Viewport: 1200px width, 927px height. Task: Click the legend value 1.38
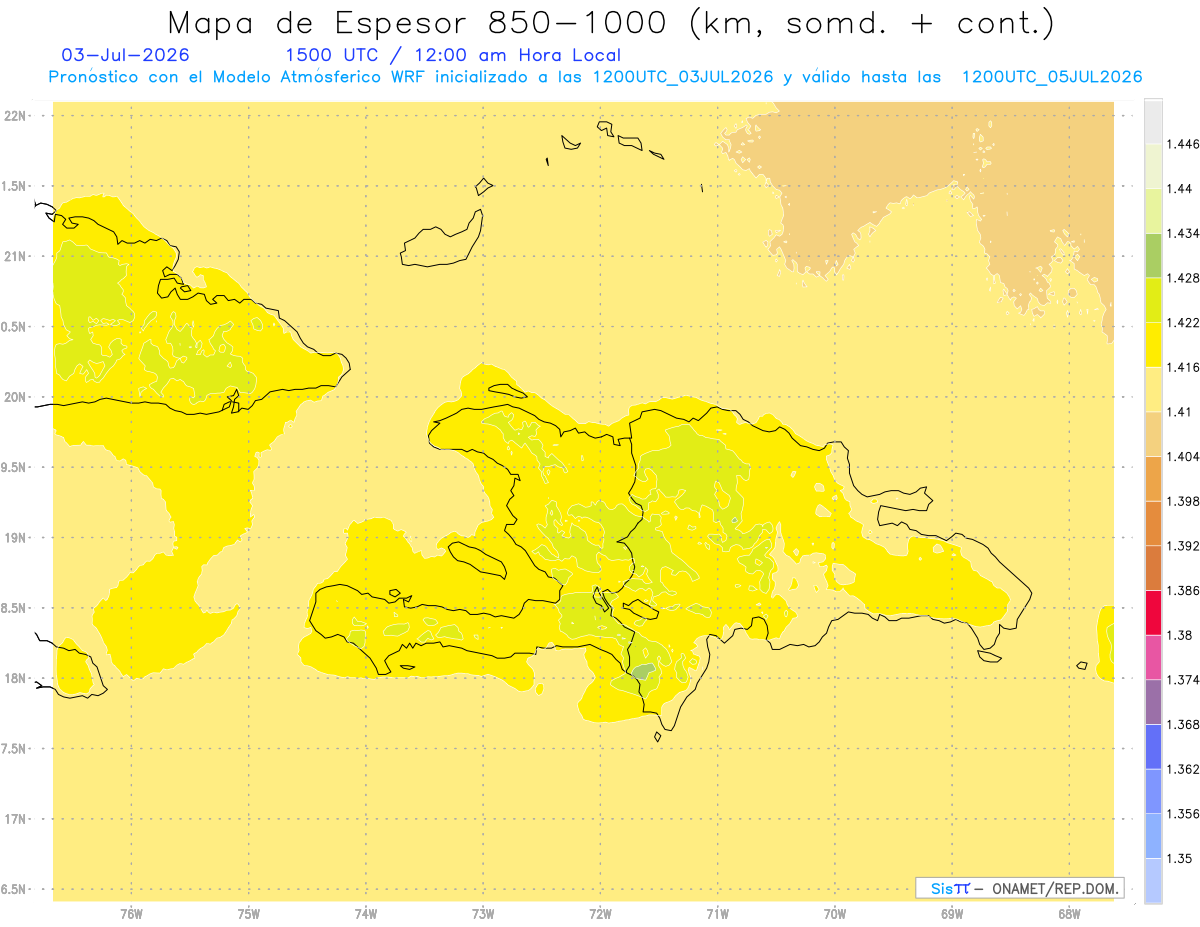tap(1180, 635)
